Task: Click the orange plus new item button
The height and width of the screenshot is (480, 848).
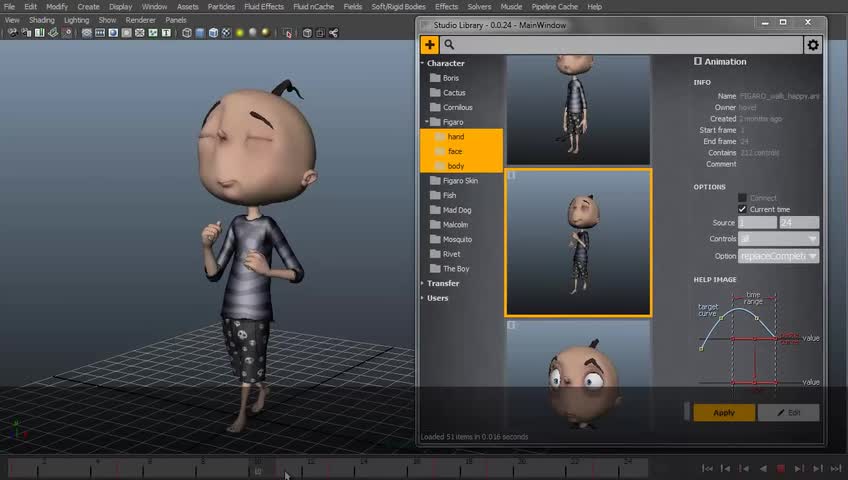Action: click(429, 45)
